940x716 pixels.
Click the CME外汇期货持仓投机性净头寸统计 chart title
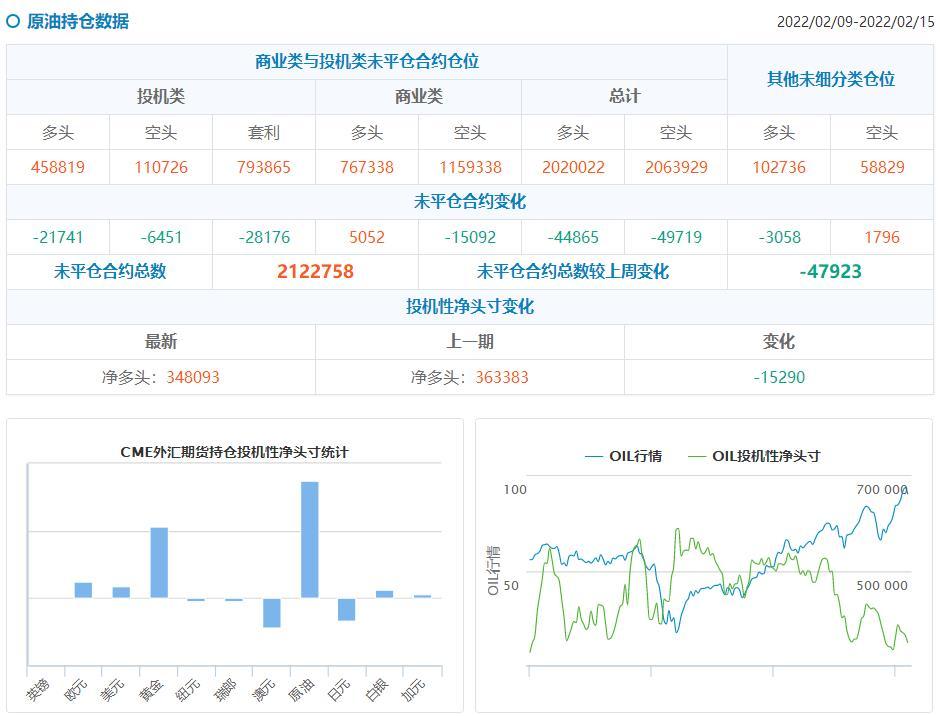[235, 452]
